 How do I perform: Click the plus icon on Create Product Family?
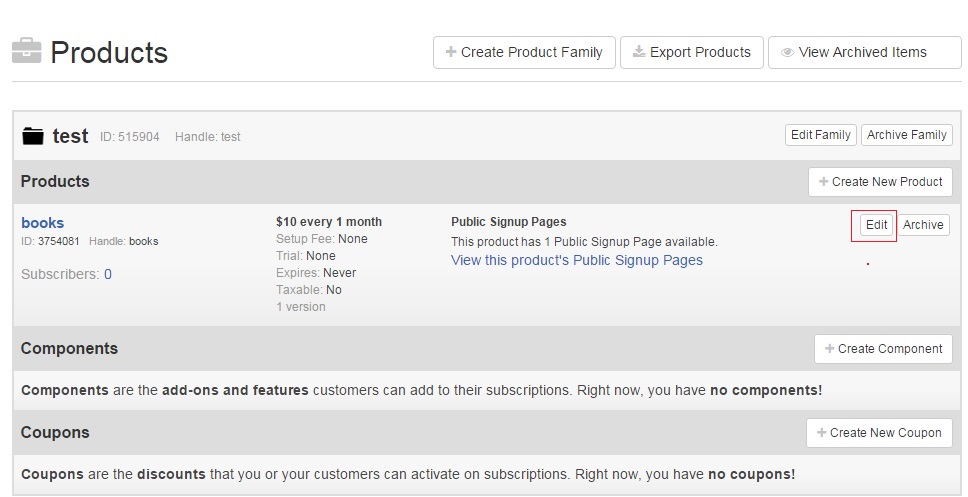pyautogui.click(x=451, y=52)
